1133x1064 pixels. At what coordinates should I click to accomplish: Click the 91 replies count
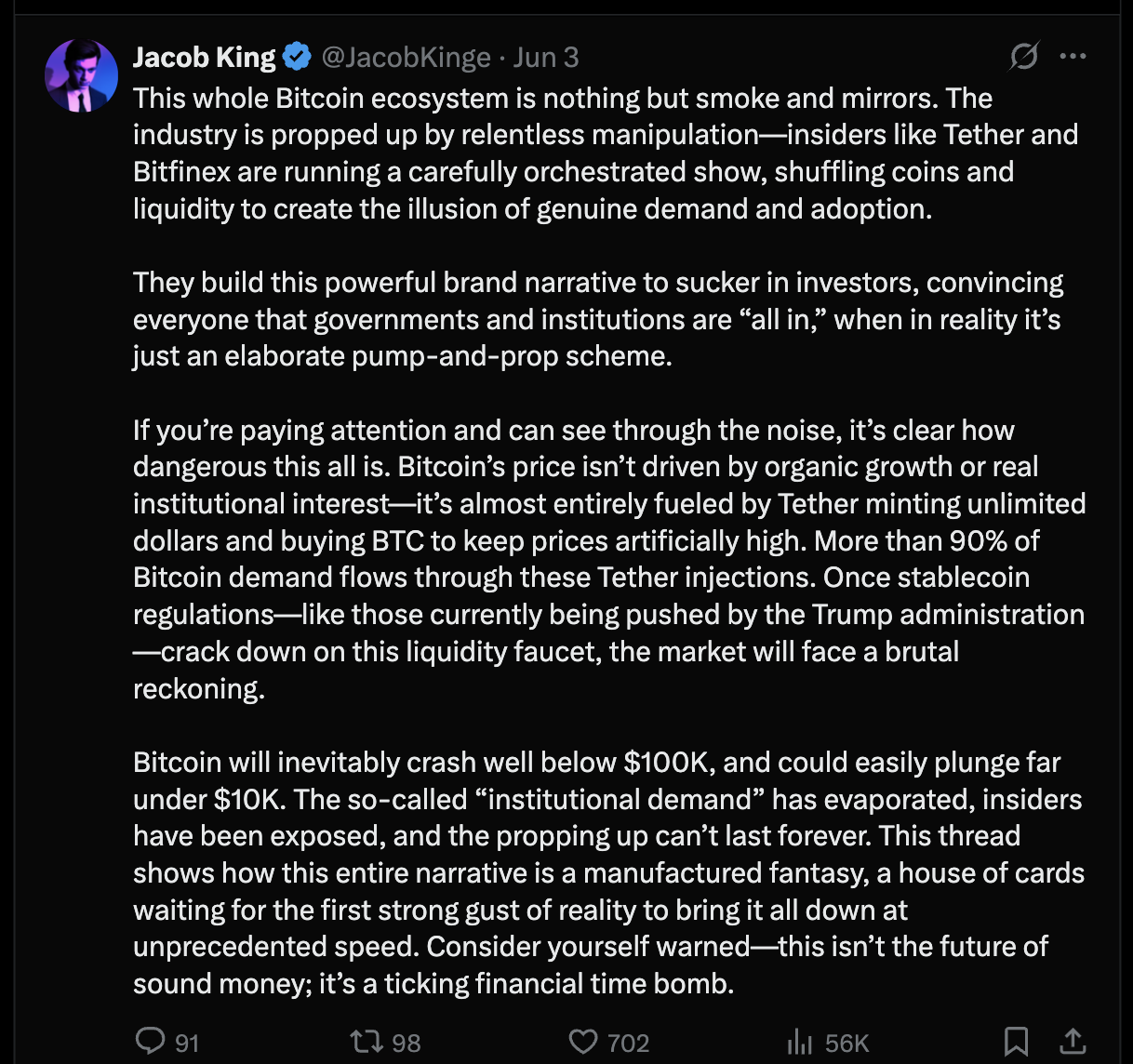coord(187,1043)
